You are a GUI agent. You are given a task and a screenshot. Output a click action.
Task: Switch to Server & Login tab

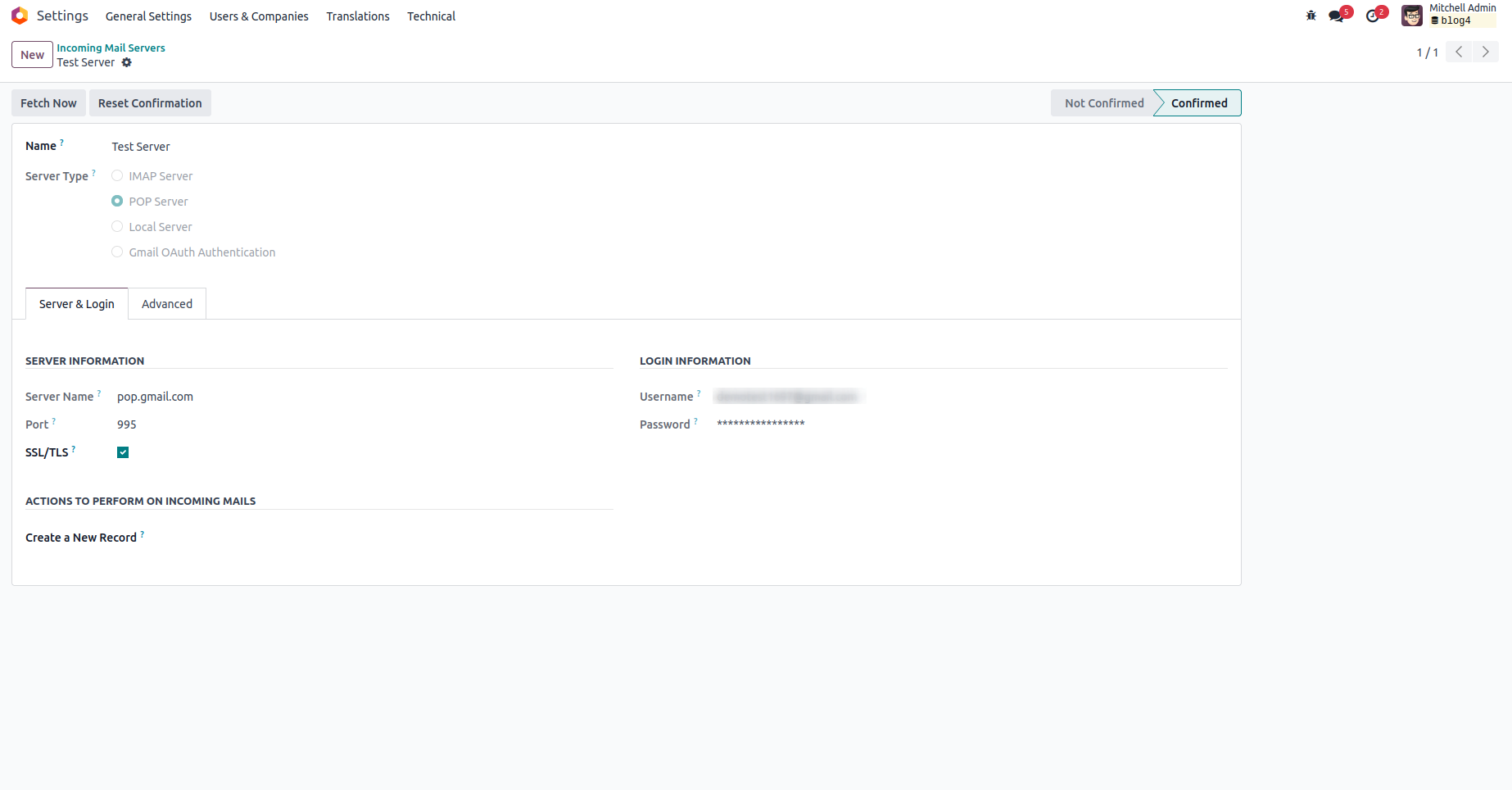(77, 304)
